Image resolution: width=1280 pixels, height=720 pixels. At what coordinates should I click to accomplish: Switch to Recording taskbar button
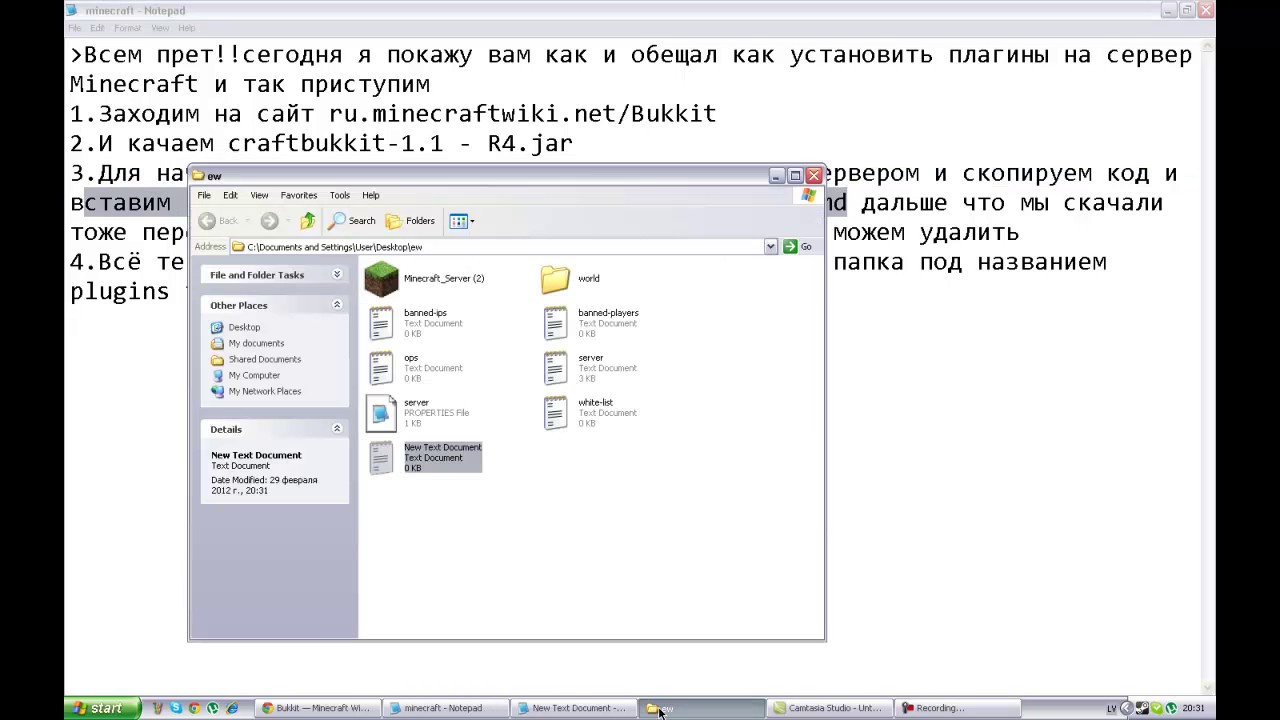(x=957, y=708)
